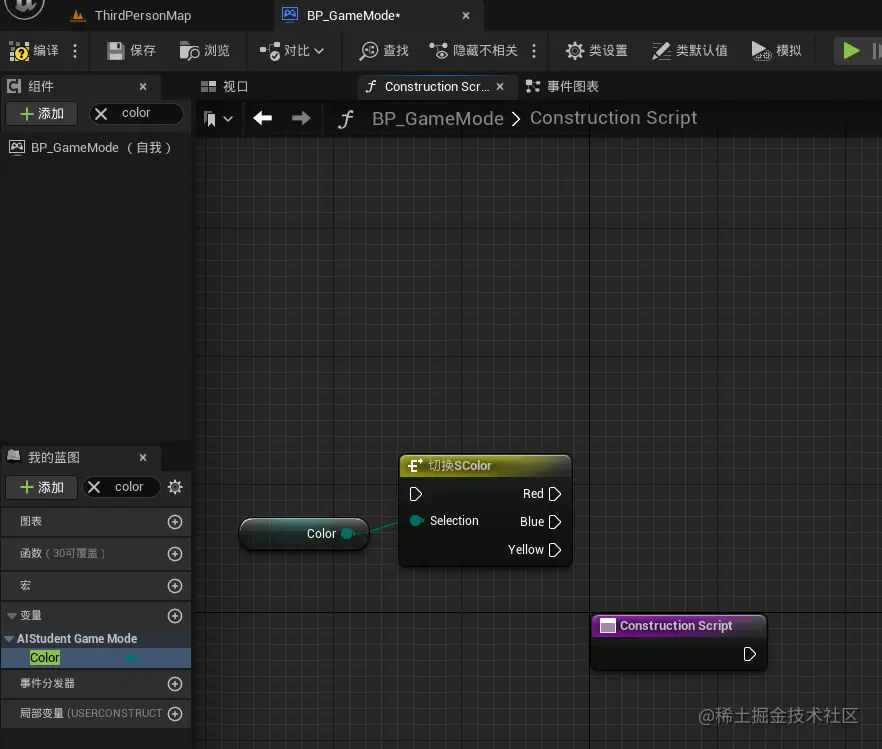
Task: Clear the components color search
Action: tap(101, 114)
